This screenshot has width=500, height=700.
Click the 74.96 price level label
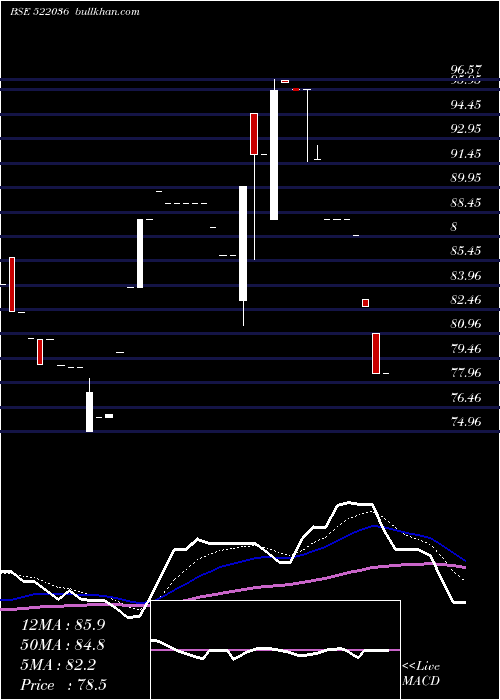[466, 421]
